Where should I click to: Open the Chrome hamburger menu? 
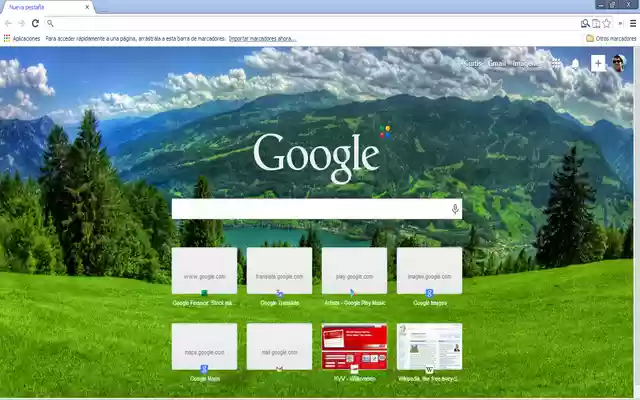633,24
